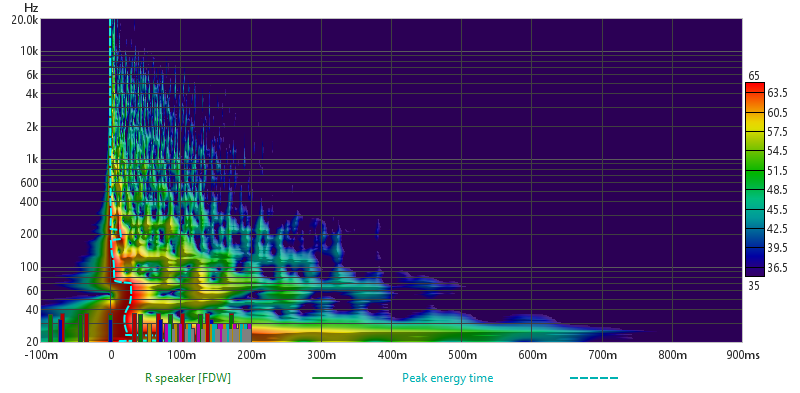Click the spectrogram color scale bar

coord(755,179)
